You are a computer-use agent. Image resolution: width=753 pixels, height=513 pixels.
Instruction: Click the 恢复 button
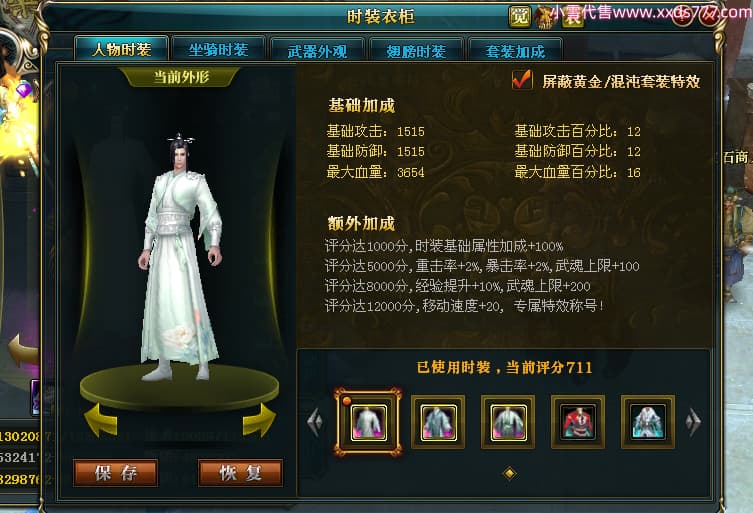click(x=240, y=473)
